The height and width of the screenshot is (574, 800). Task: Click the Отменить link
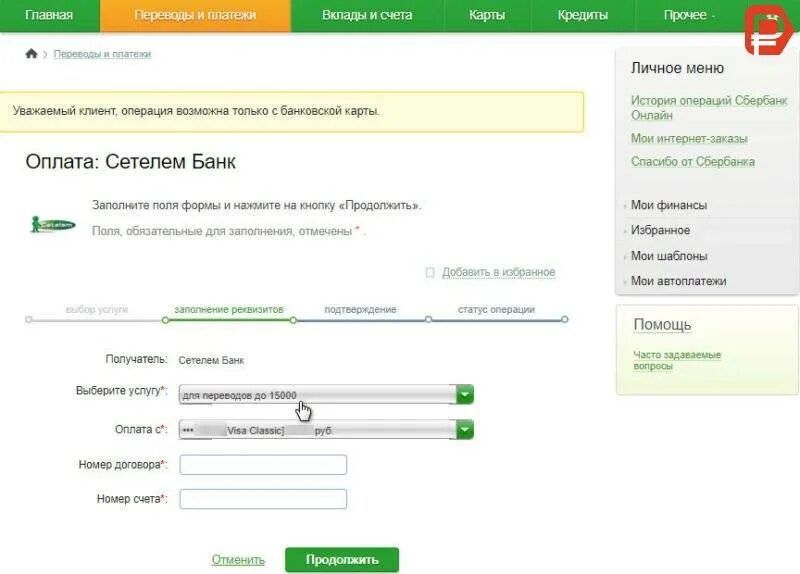point(238,560)
